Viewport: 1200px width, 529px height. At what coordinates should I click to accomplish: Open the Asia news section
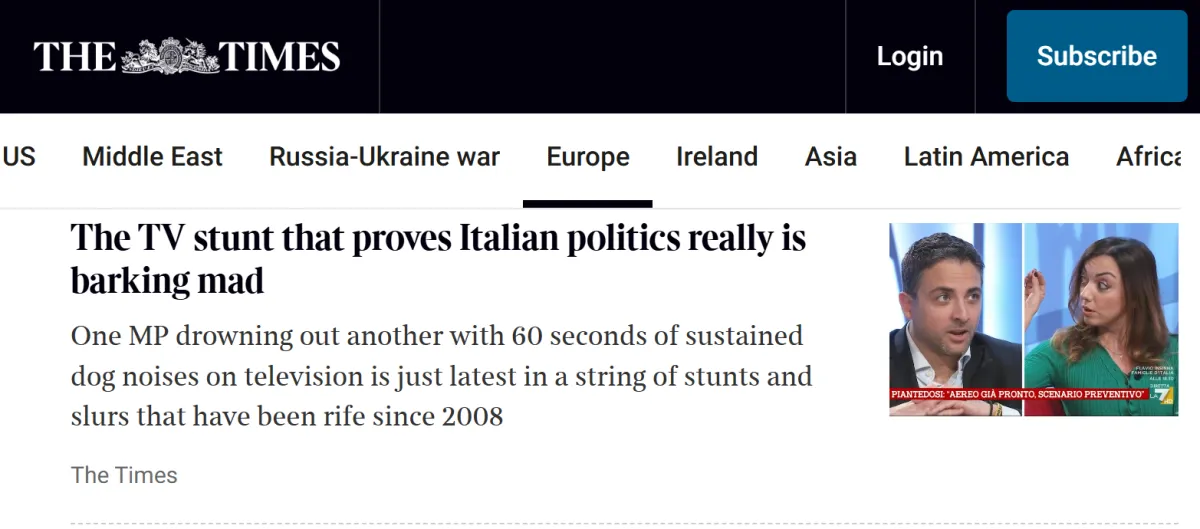click(830, 157)
